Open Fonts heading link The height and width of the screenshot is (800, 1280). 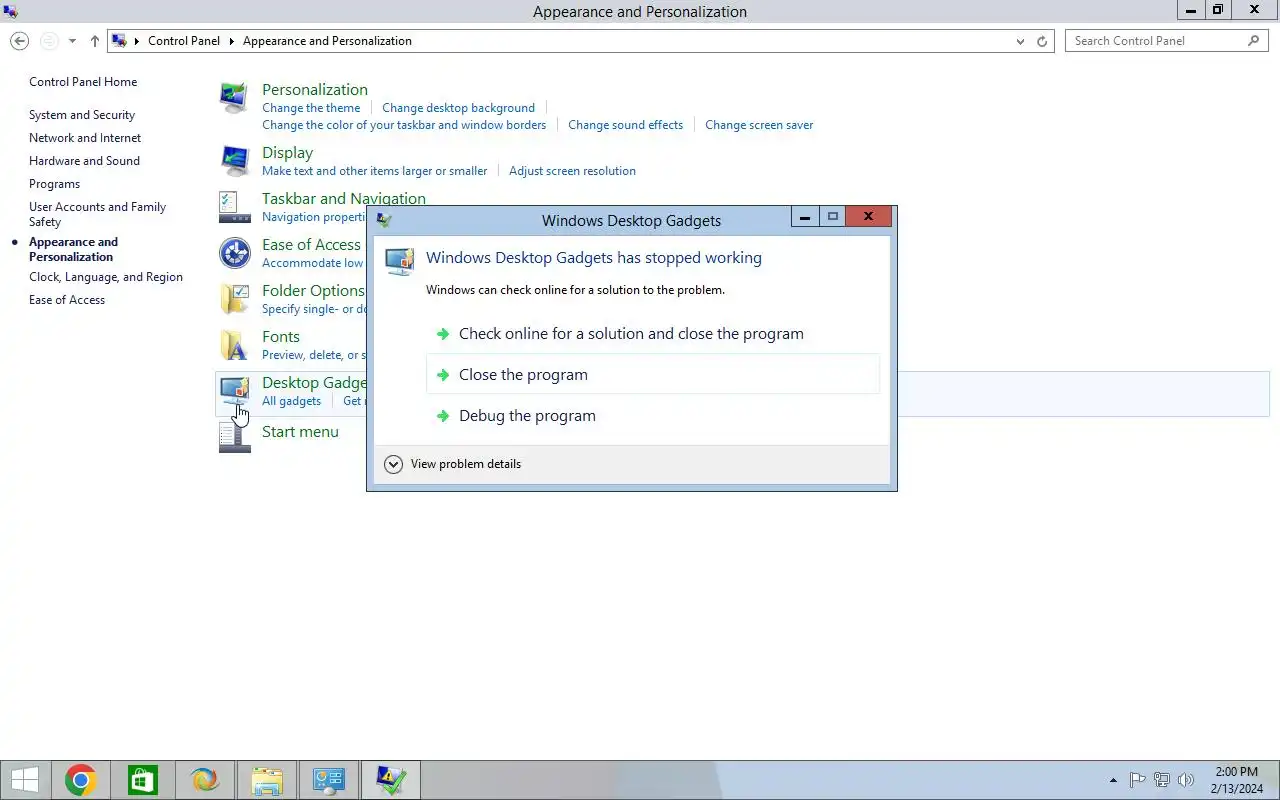click(x=281, y=337)
